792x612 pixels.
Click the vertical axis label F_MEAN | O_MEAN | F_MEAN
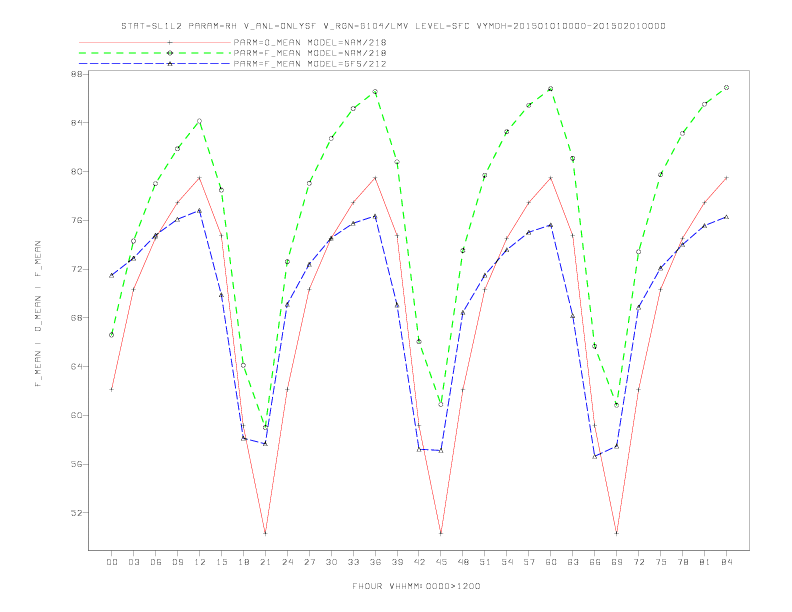coord(38,314)
